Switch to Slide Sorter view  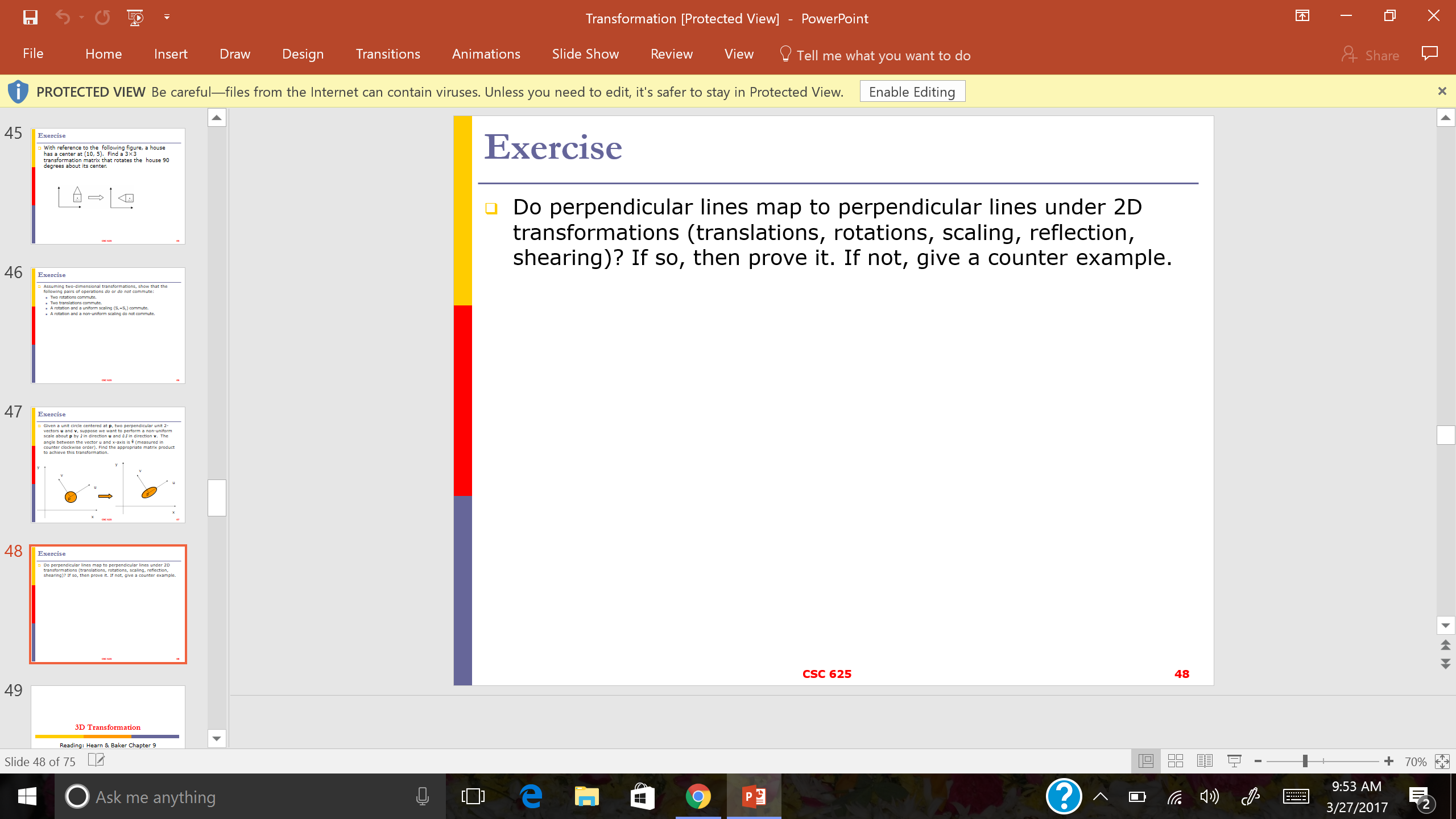point(1175,761)
